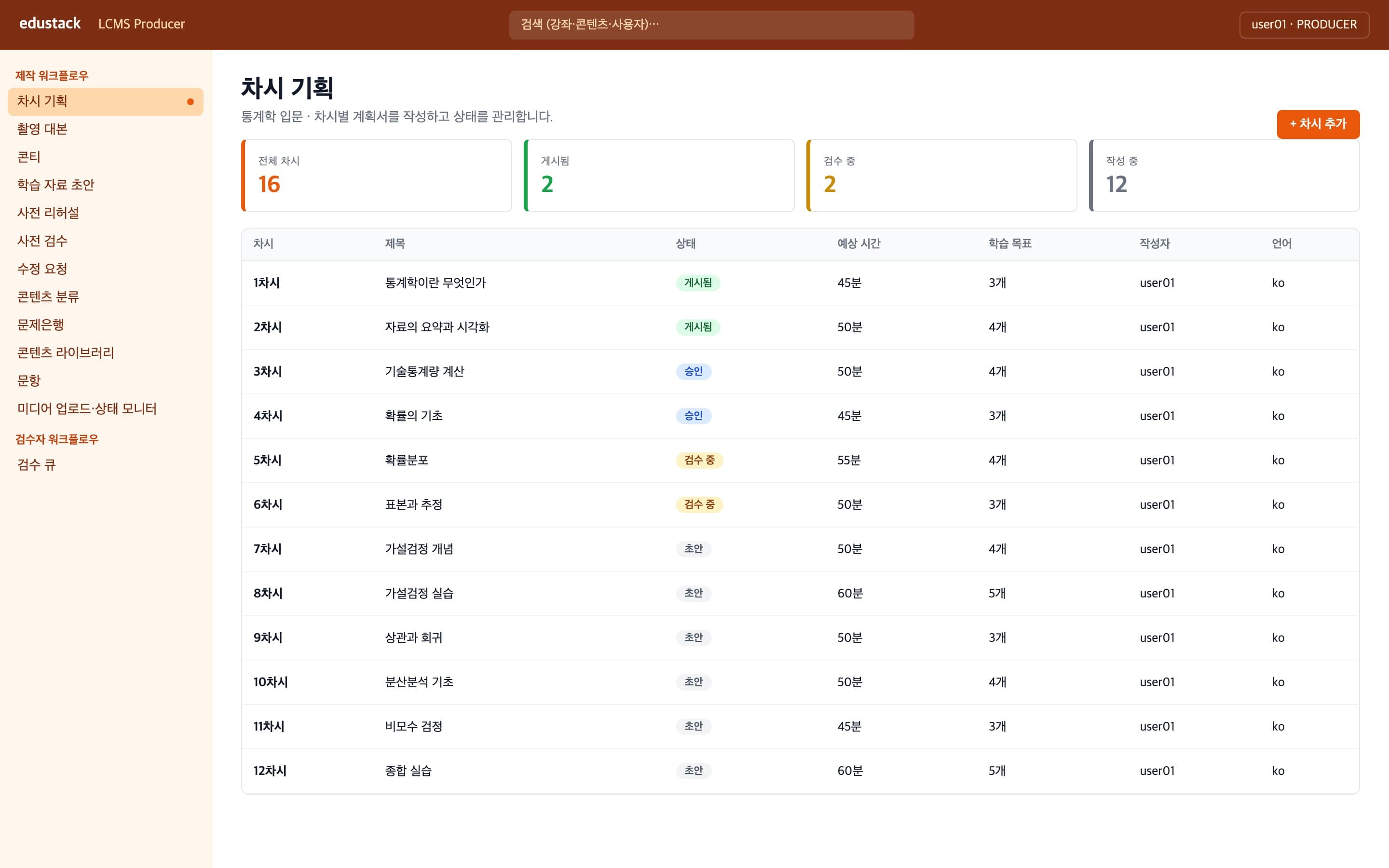Click 초안 badge of 가설검정 실습
The width and height of the screenshot is (1389, 868).
pyautogui.click(x=694, y=594)
